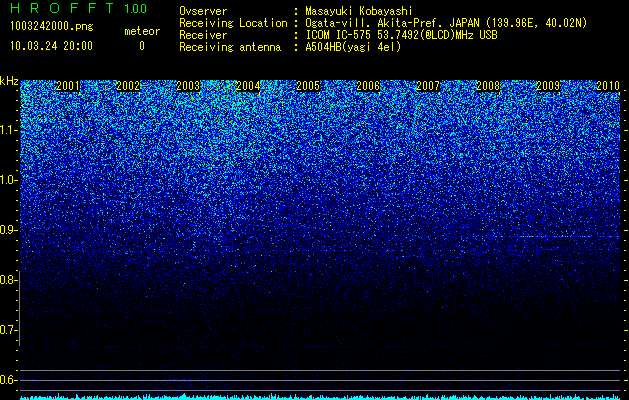Click the 2001 time marker
The height and width of the screenshot is (400, 629).
pyautogui.click(x=68, y=86)
